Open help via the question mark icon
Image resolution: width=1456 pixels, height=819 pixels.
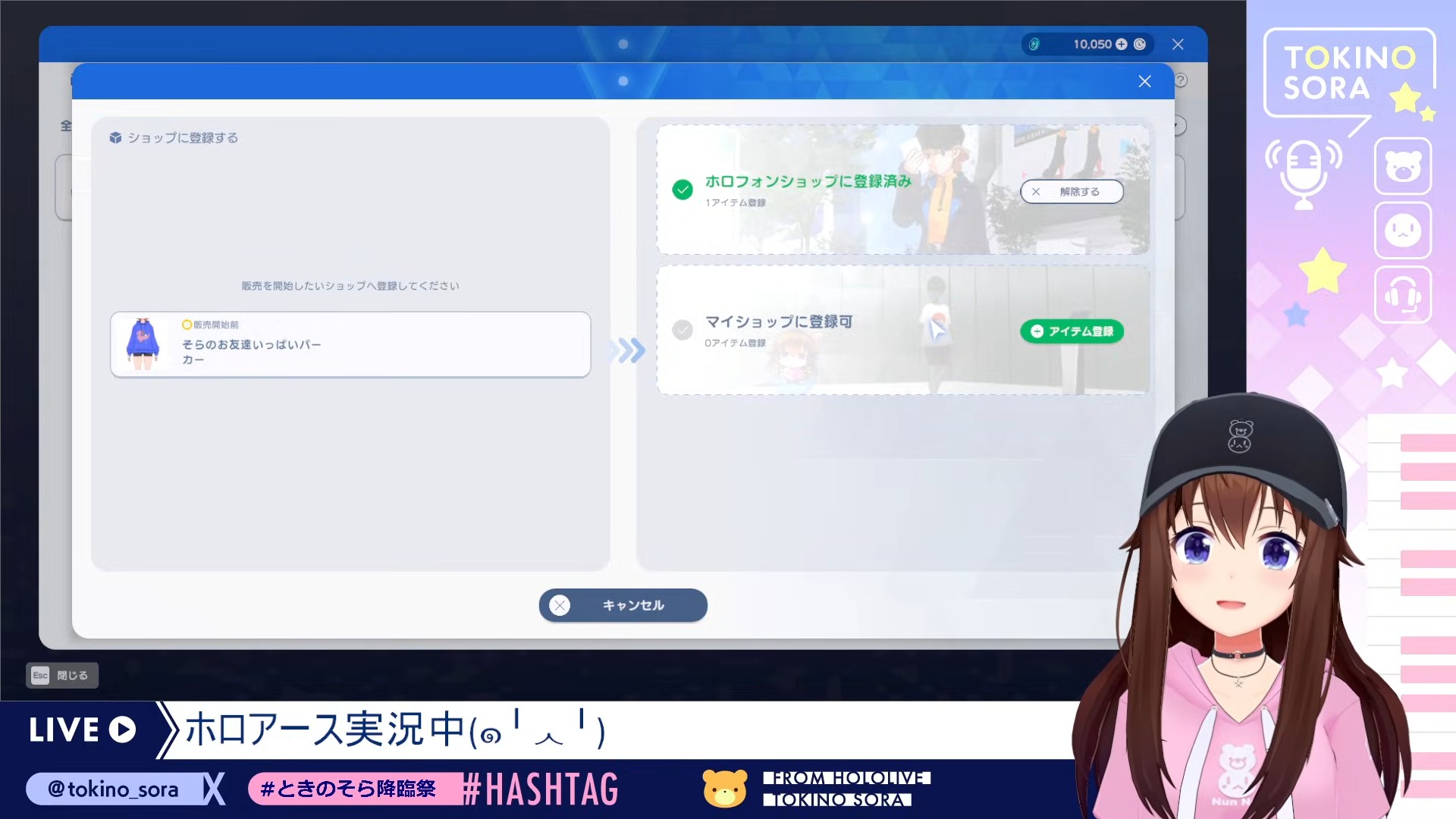(1181, 80)
